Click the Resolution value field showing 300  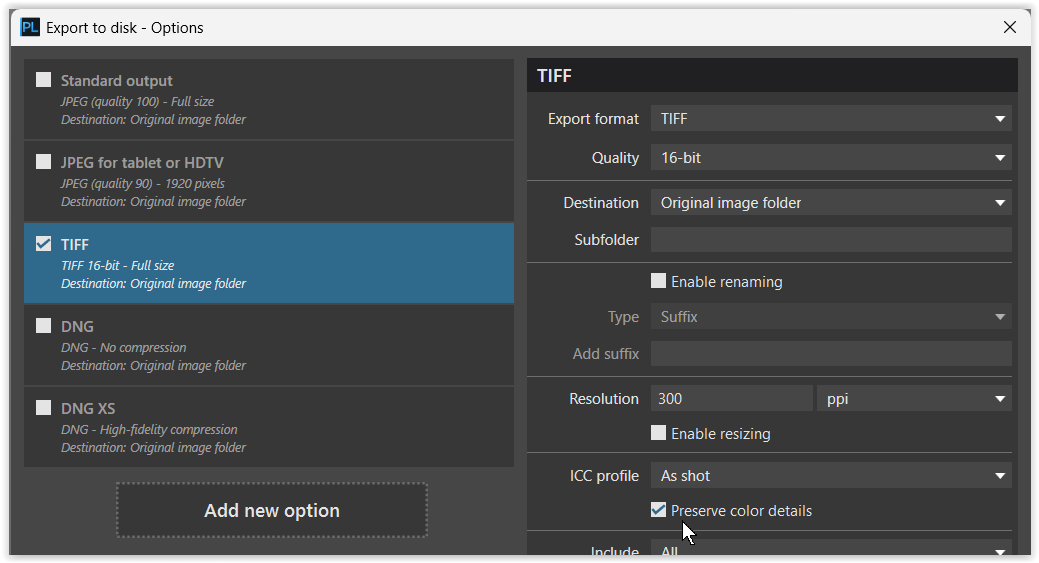[732, 399]
